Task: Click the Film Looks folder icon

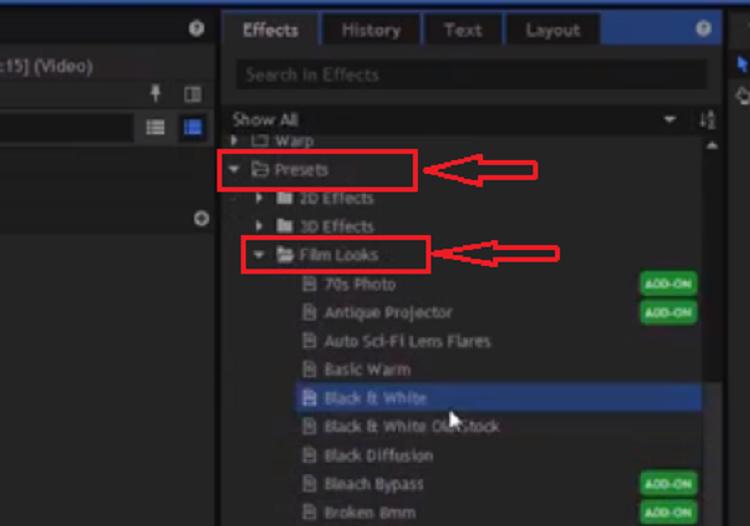Action: coord(284,255)
